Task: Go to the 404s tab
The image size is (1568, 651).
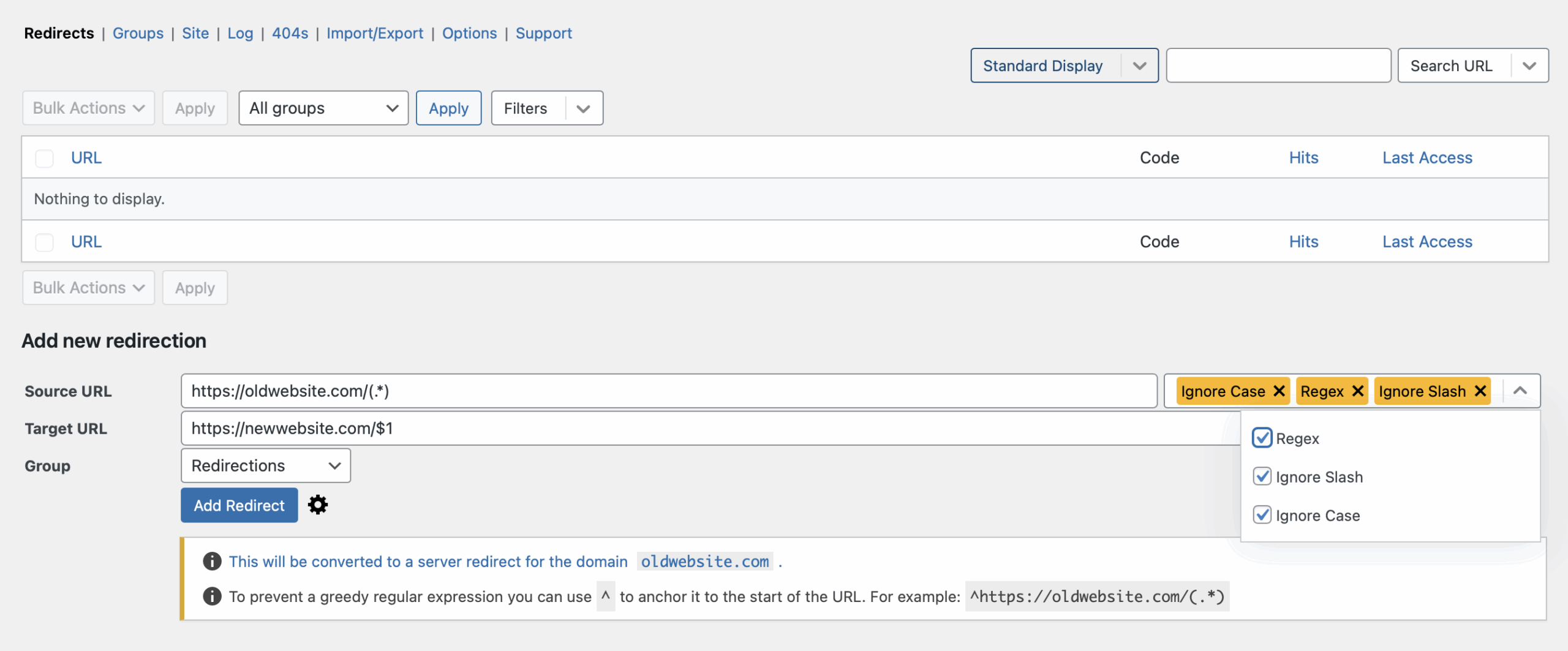Action: (x=290, y=33)
